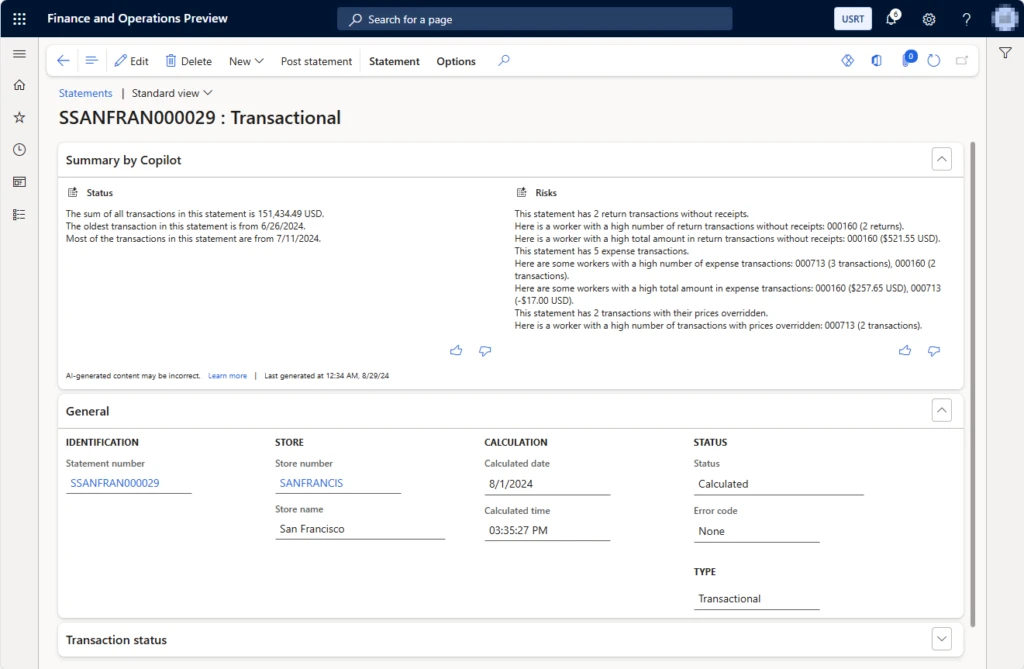This screenshot has height=669, width=1024.
Task: Open the Statements breadcrumb link
Action: (85, 92)
